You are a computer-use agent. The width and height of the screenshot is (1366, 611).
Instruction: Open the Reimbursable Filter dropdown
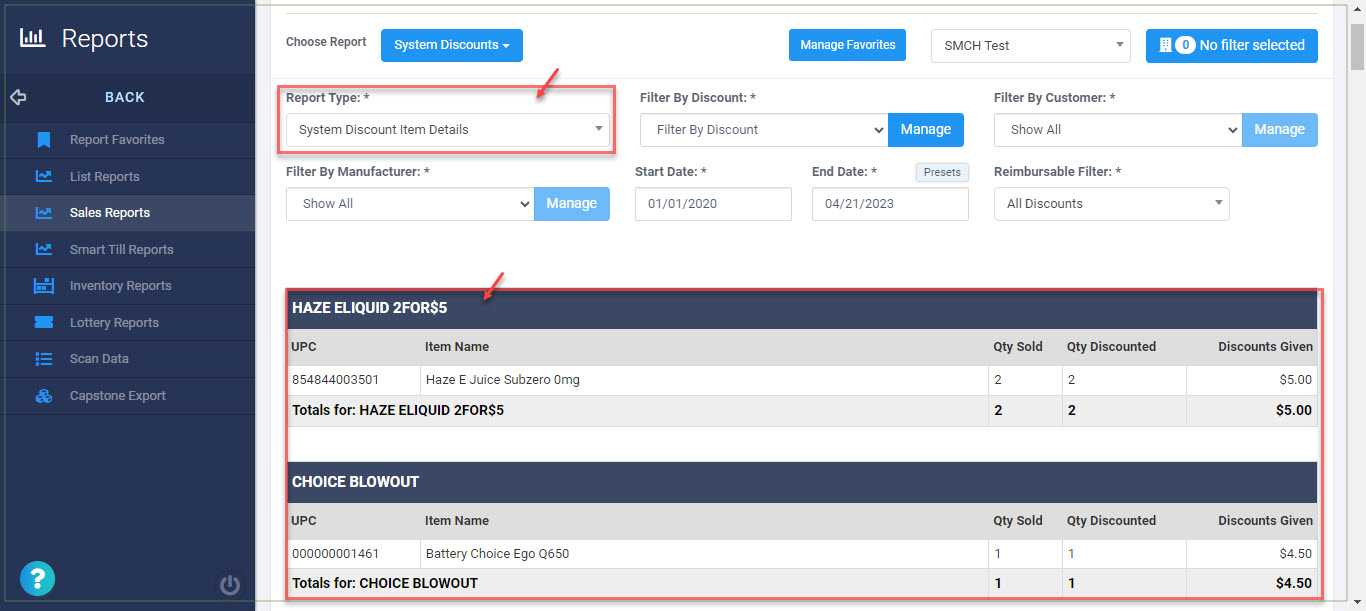(1112, 203)
